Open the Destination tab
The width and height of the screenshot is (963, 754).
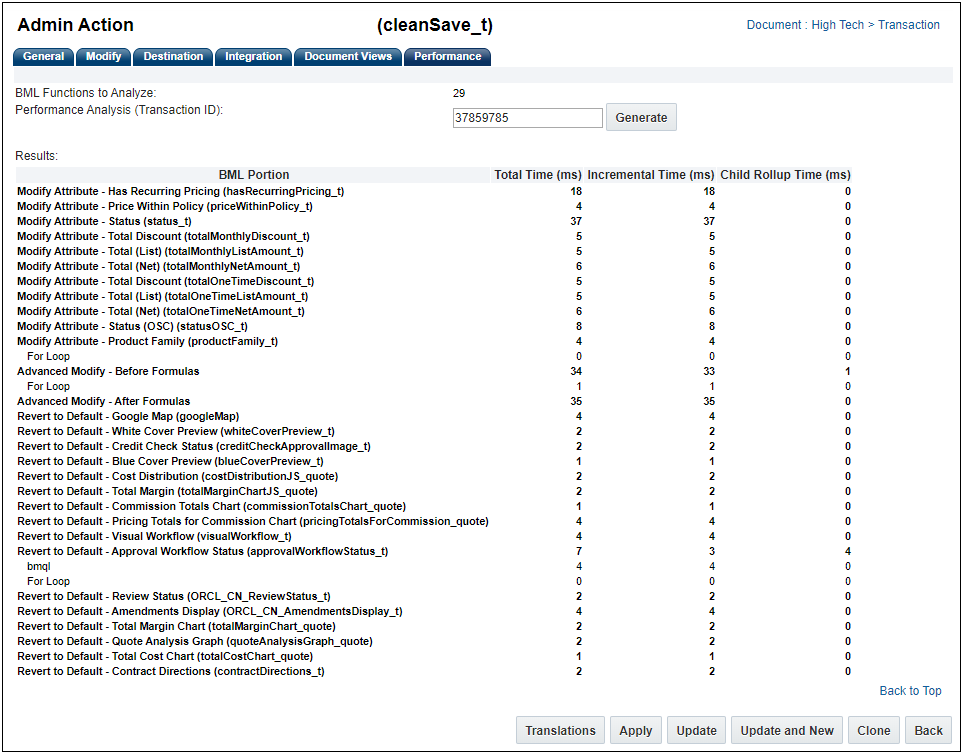pyautogui.click(x=173, y=57)
